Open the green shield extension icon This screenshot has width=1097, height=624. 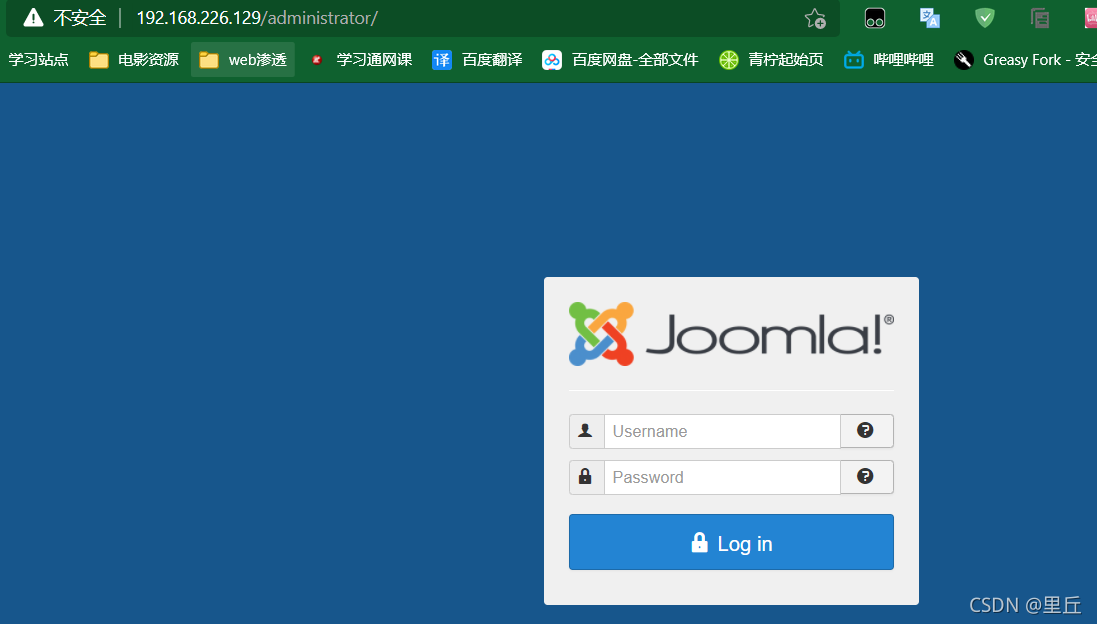click(984, 18)
